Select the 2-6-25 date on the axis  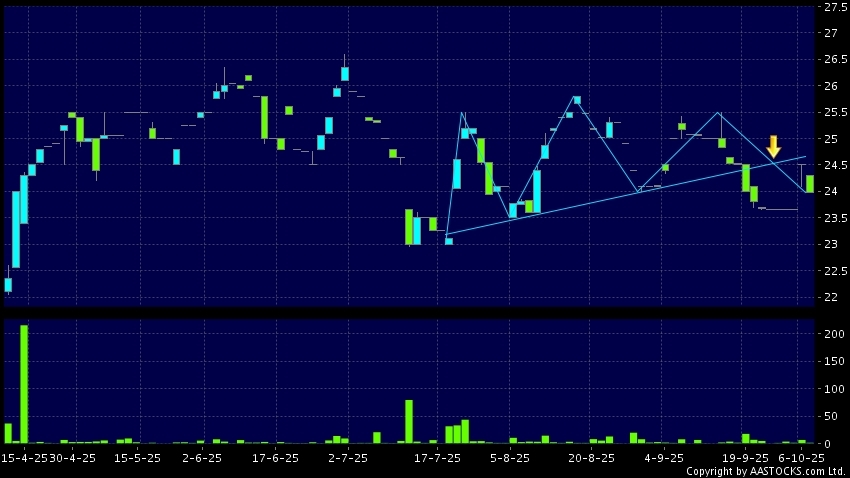tap(202, 458)
